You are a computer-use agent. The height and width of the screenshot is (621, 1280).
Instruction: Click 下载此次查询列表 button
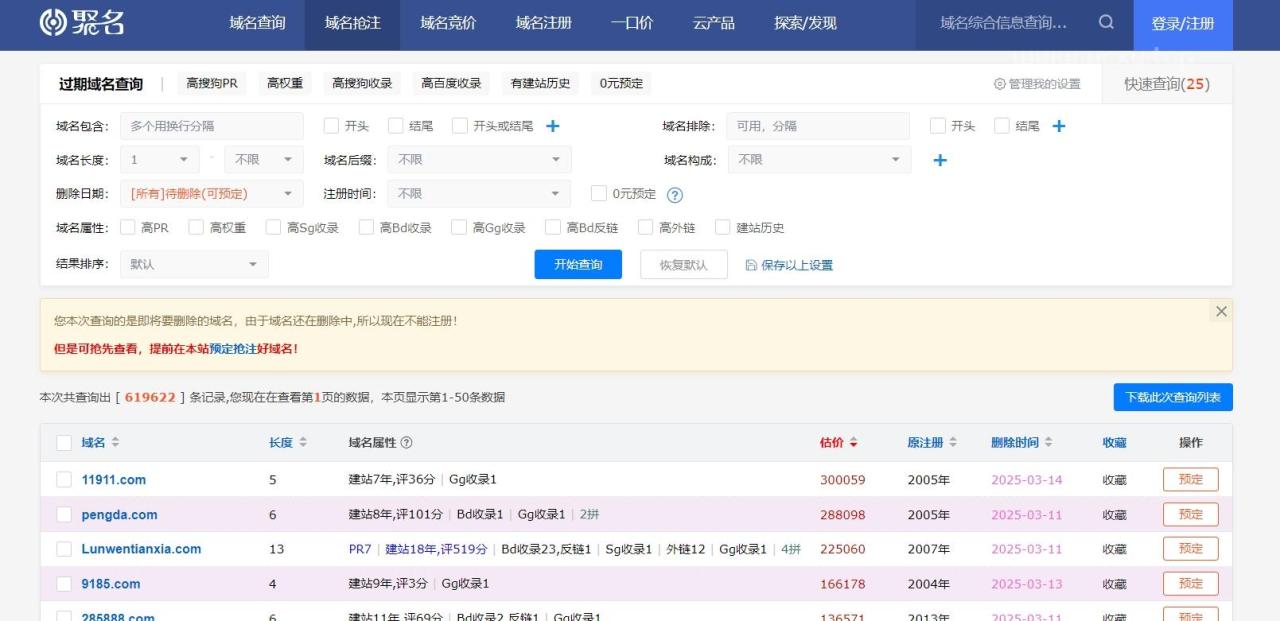click(1173, 397)
